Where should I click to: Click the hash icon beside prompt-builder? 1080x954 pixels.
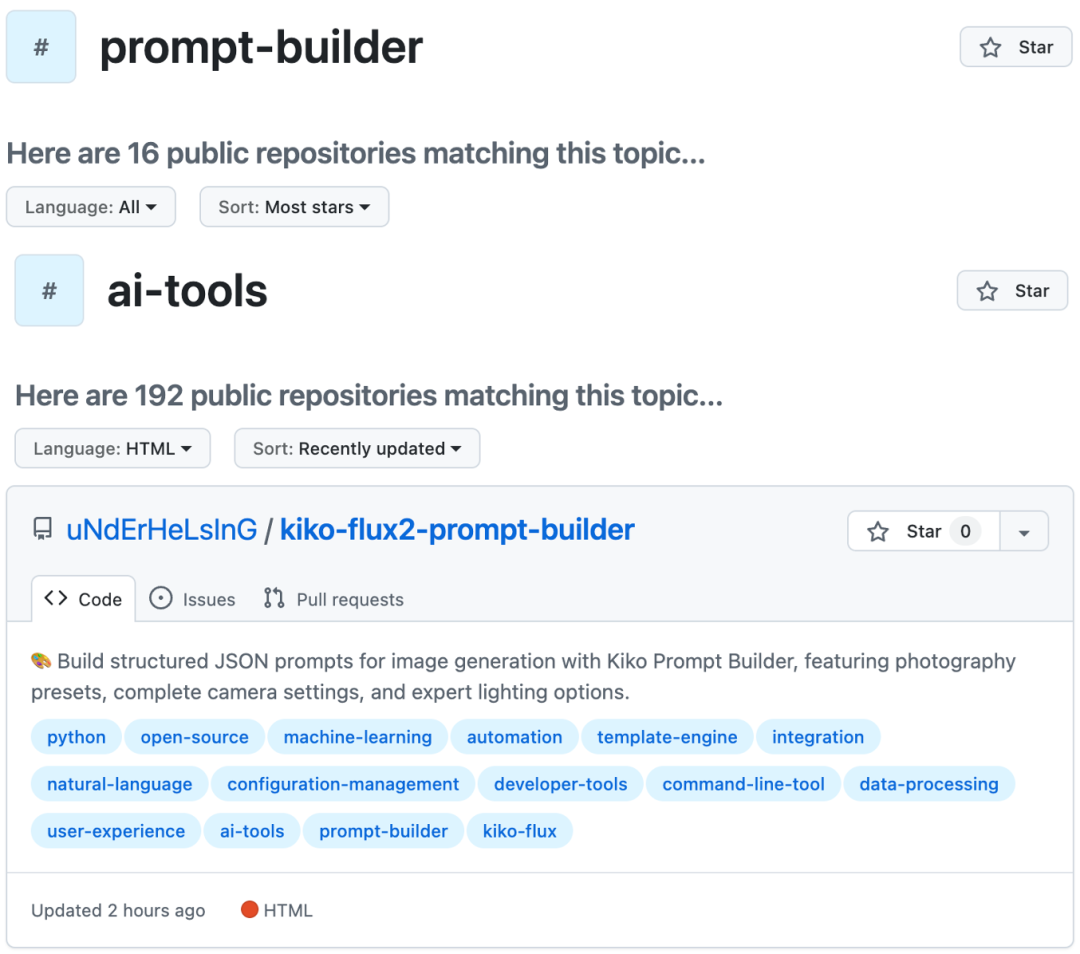click(41, 48)
